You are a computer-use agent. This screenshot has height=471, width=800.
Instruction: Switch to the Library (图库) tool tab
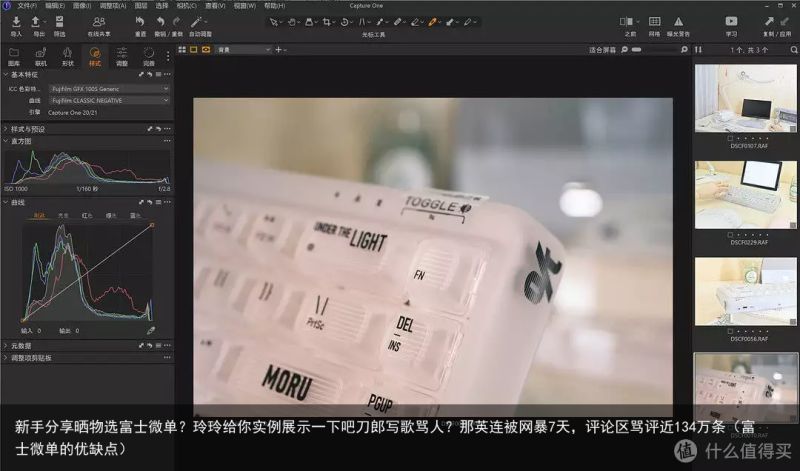click(14, 56)
